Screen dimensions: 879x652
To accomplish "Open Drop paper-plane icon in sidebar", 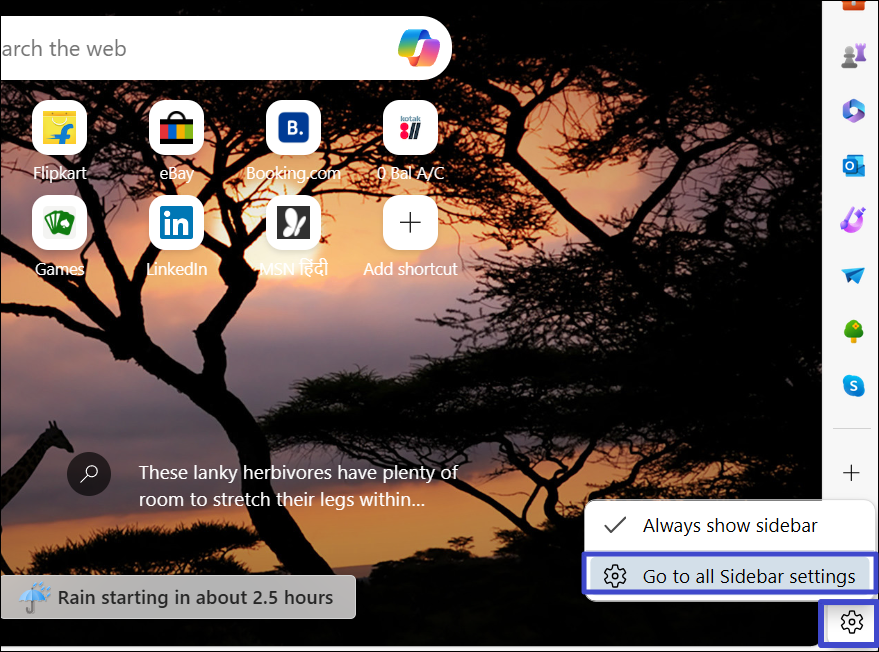I will coord(852,275).
